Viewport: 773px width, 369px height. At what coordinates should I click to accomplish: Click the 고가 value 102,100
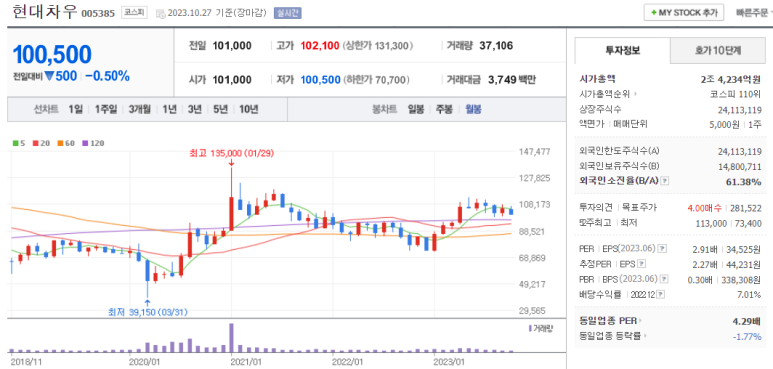coord(319,46)
